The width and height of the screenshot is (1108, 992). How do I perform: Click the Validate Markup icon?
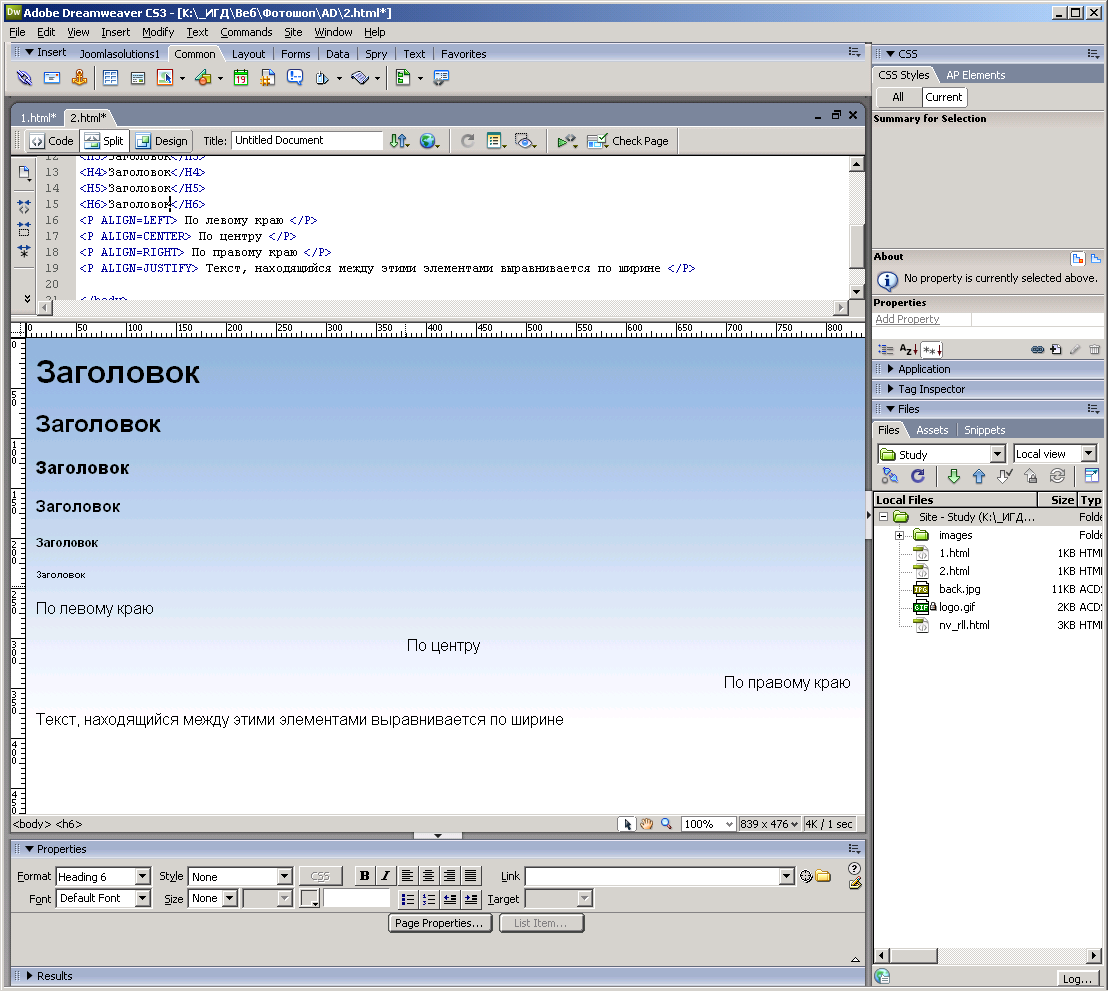tap(566, 141)
